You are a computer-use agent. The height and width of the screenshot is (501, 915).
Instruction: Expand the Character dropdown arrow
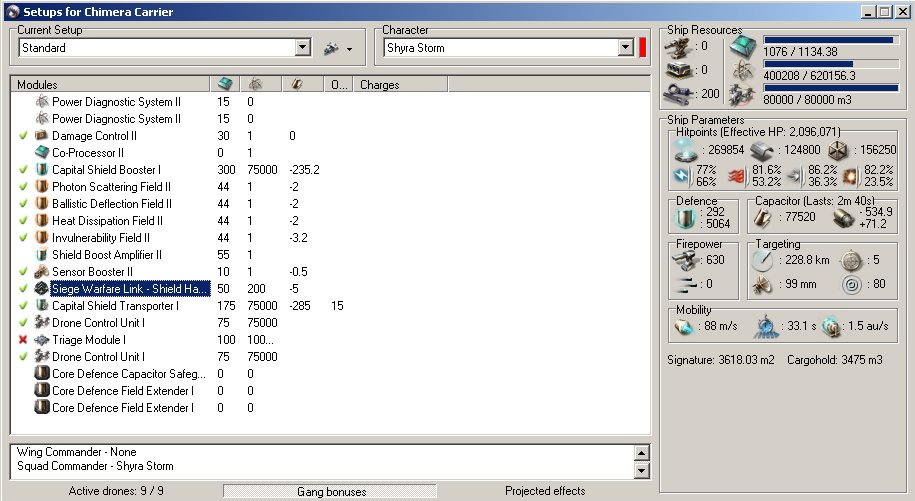point(626,48)
